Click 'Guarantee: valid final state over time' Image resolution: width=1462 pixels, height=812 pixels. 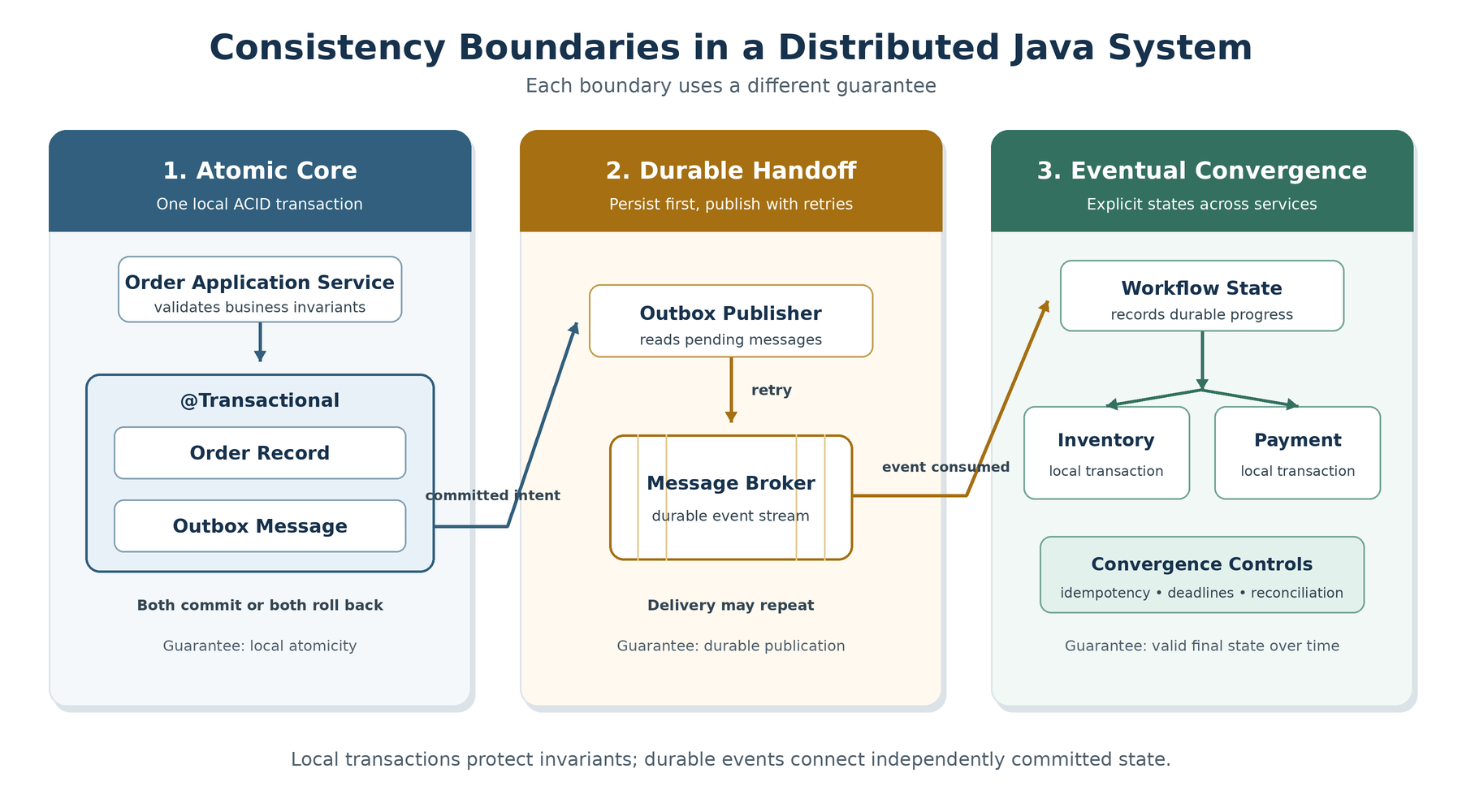click(1202, 646)
